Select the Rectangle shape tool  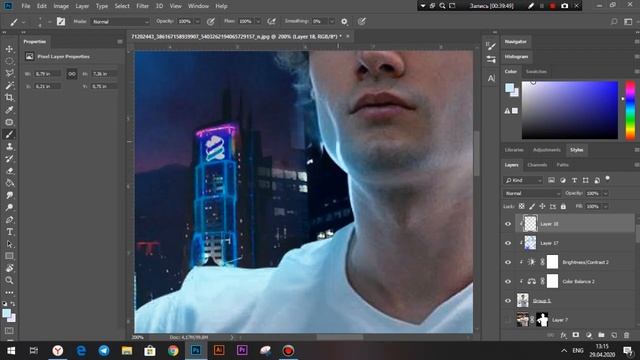(x=9, y=256)
